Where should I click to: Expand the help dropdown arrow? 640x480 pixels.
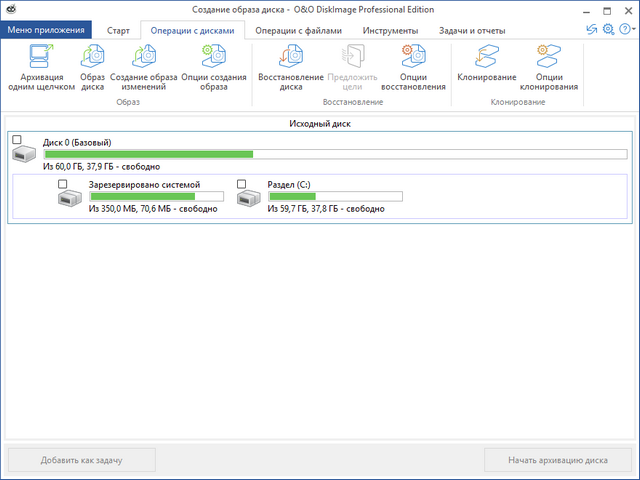(634, 30)
